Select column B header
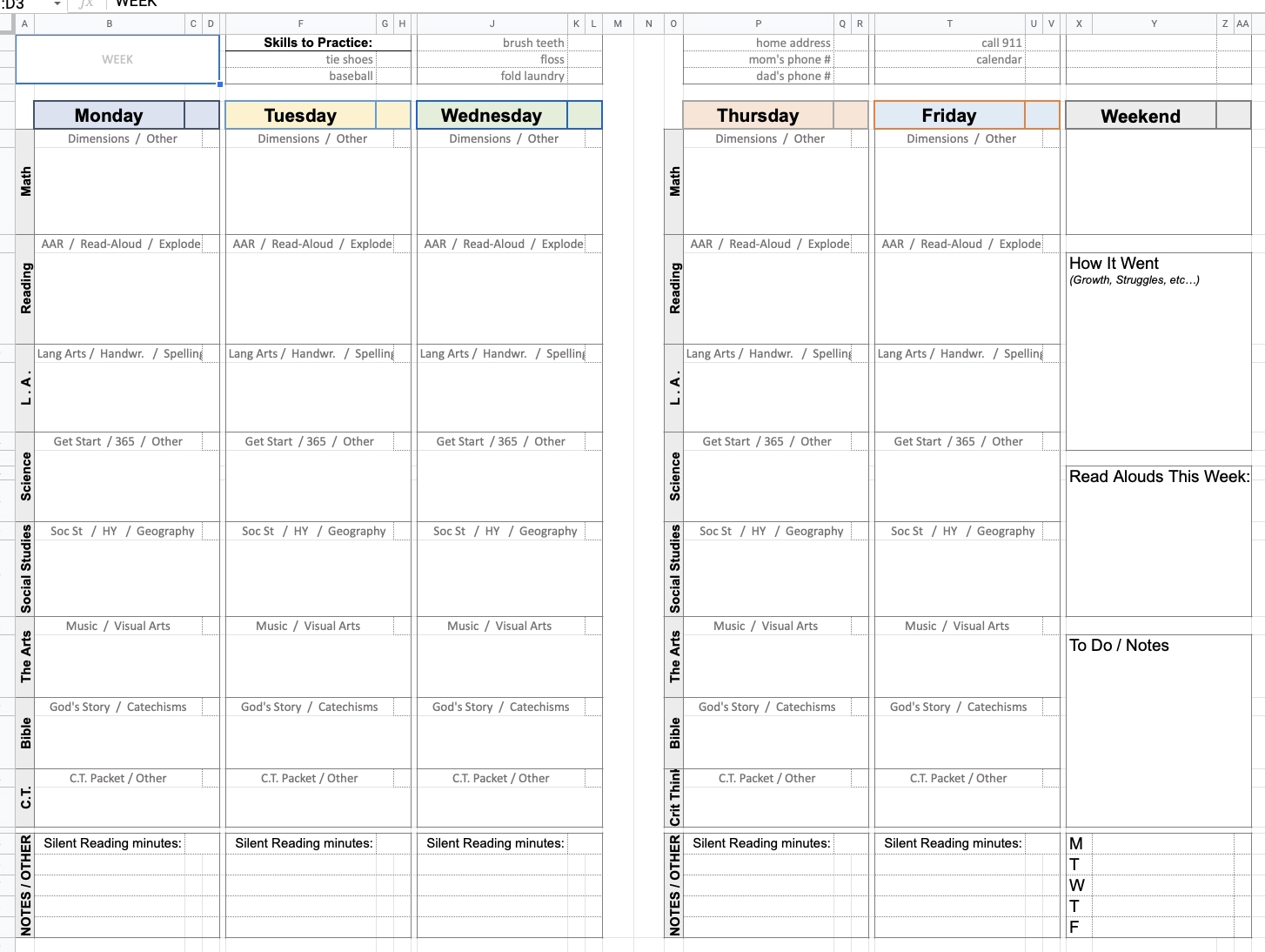The width and height of the screenshot is (1265, 952). pos(110,23)
